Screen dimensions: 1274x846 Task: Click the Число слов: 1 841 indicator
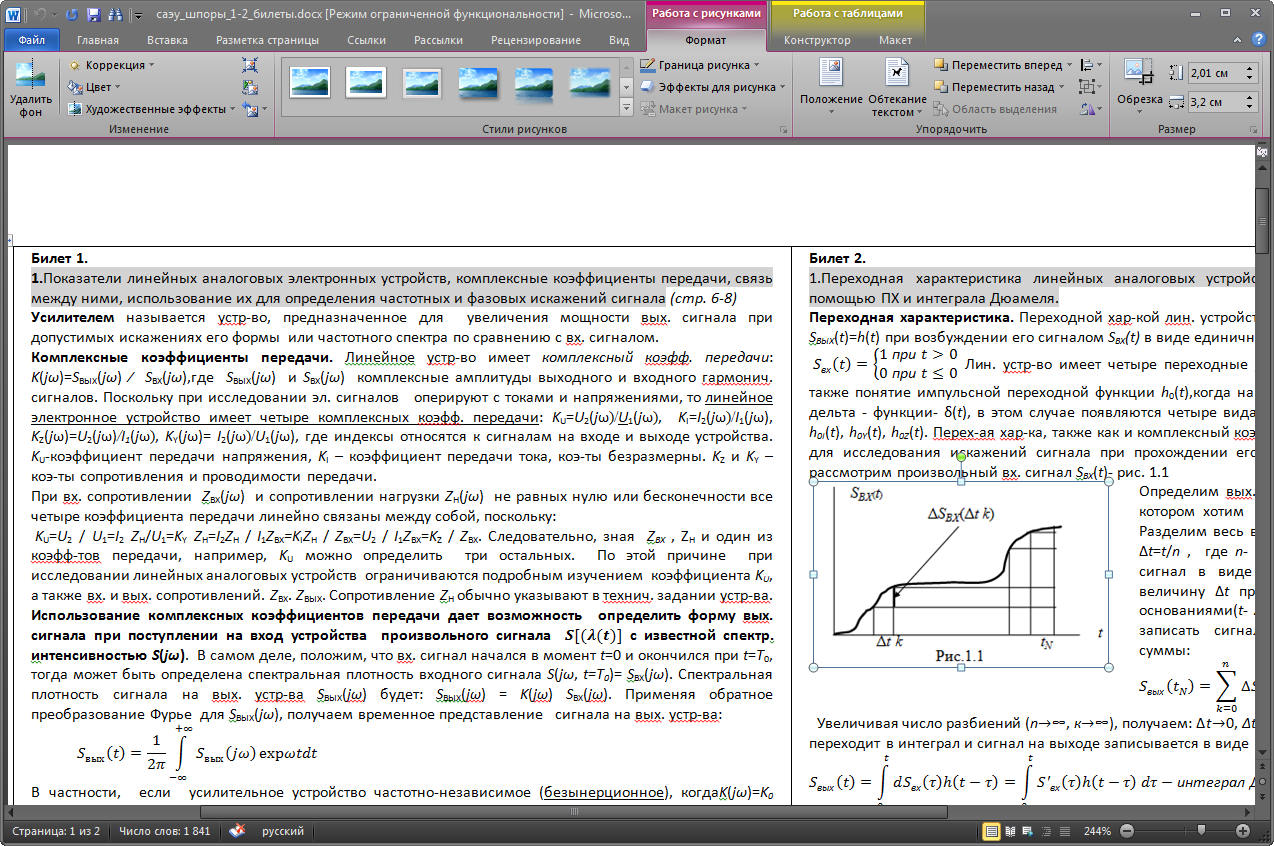(x=164, y=831)
